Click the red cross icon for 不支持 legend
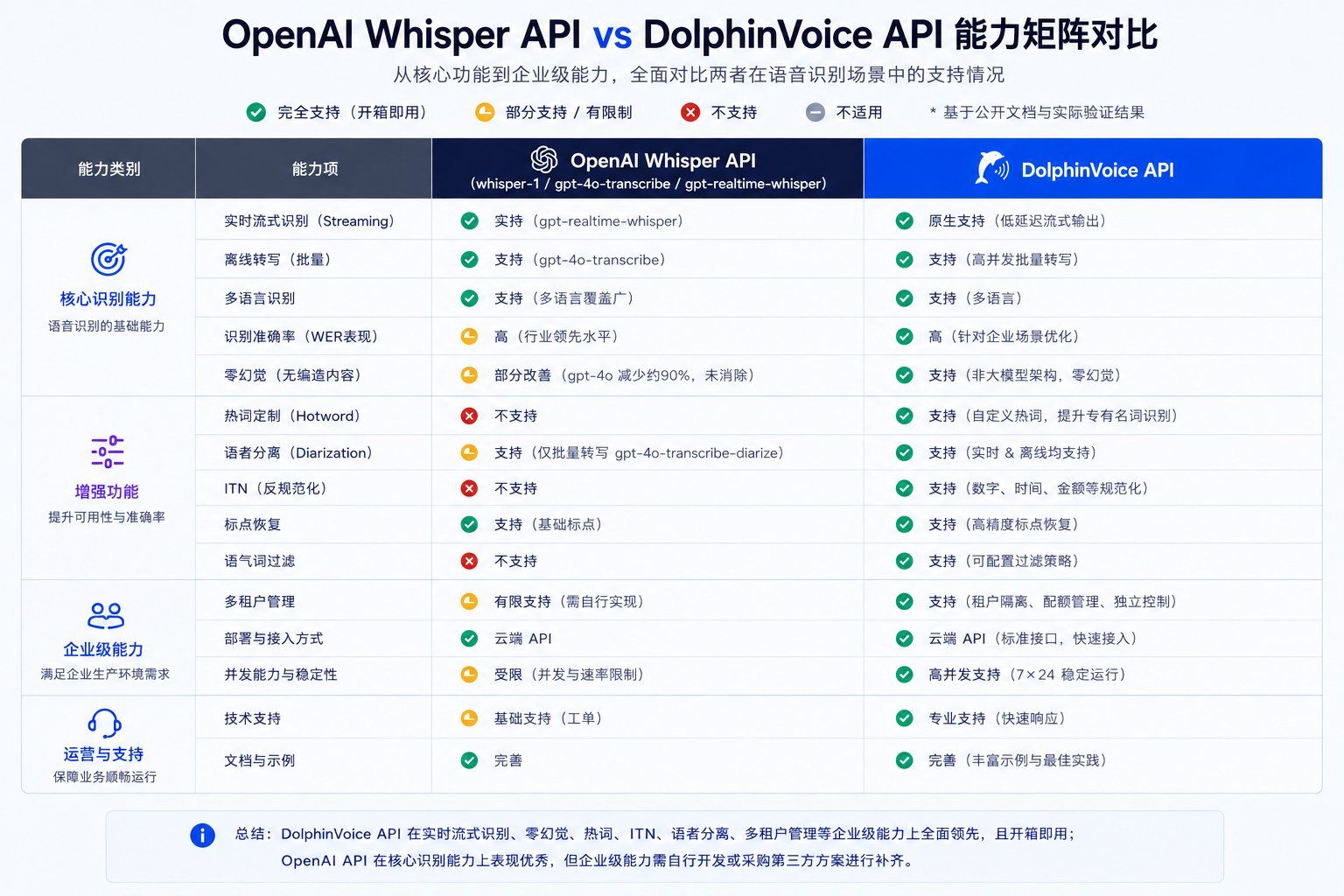 point(690,112)
